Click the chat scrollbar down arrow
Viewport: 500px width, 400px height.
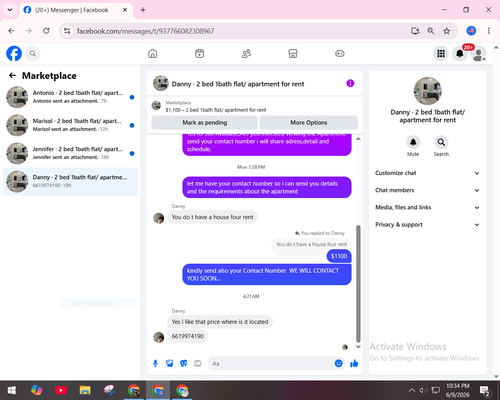358,347
